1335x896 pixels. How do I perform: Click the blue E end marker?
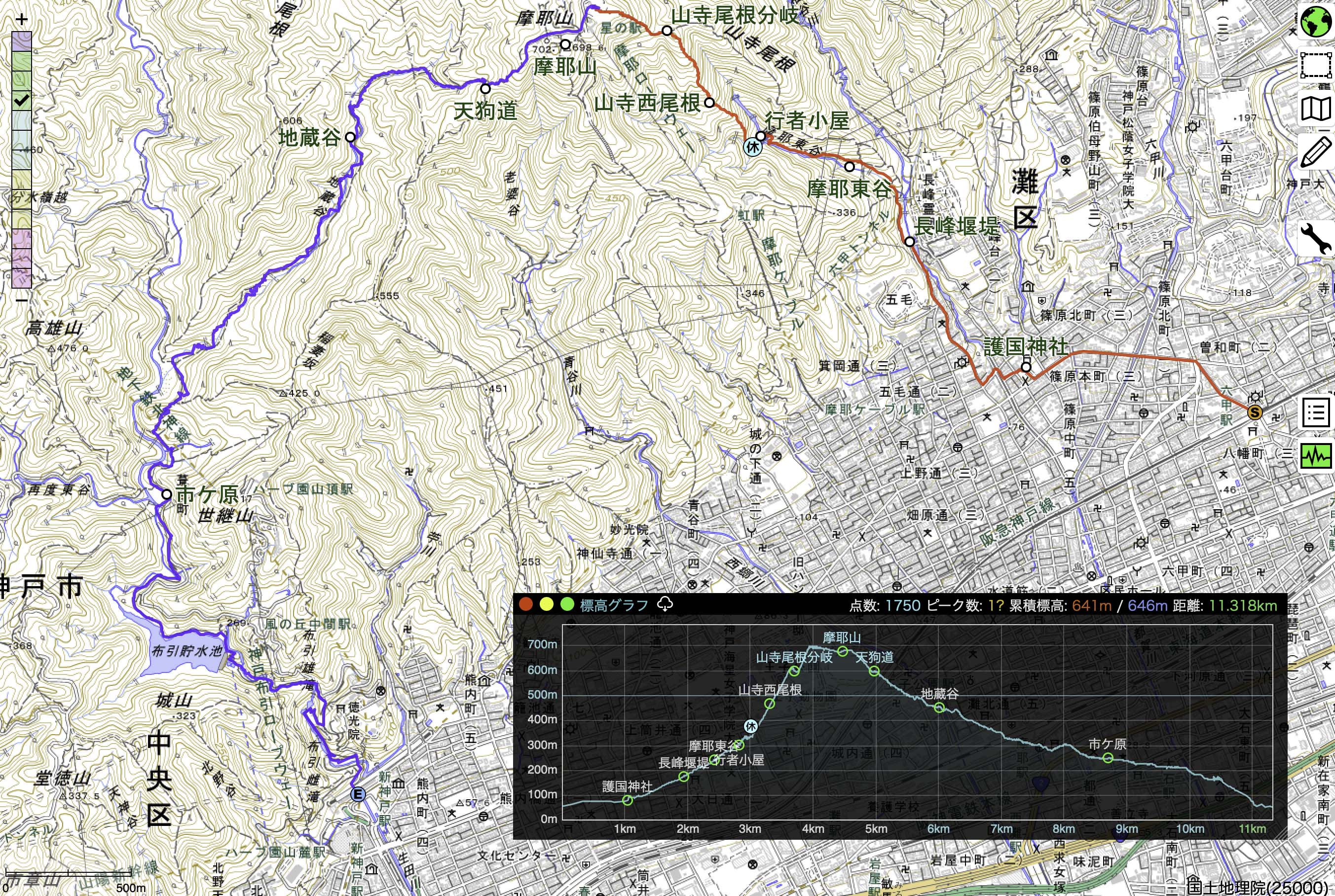point(358,794)
